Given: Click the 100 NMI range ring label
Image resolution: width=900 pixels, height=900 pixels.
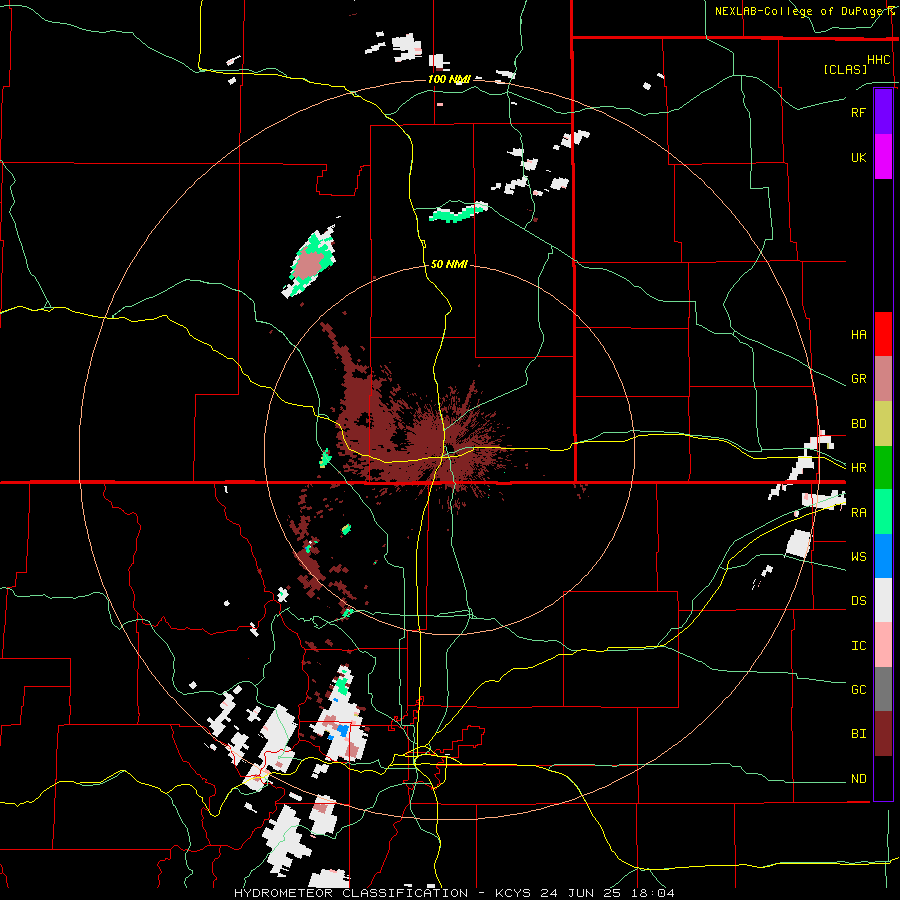Looking at the screenshot, I should click(449, 79).
